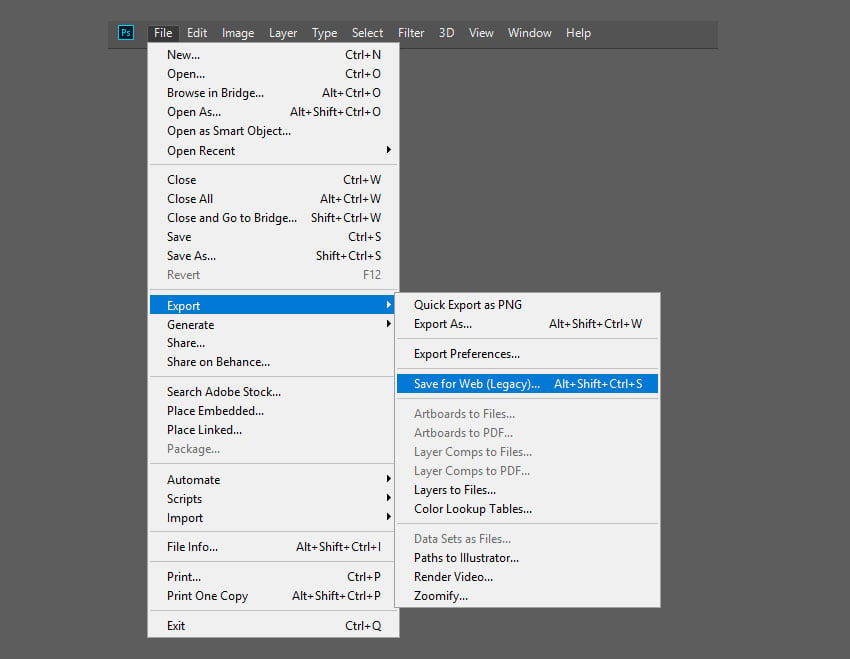Select Browse in Bridge...
This screenshot has height=659, width=850.
tap(274, 93)
